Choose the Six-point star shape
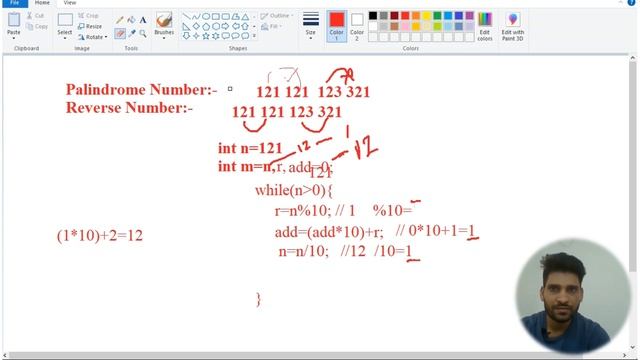The width and height of the screenshot is (640, 360). 216,36
